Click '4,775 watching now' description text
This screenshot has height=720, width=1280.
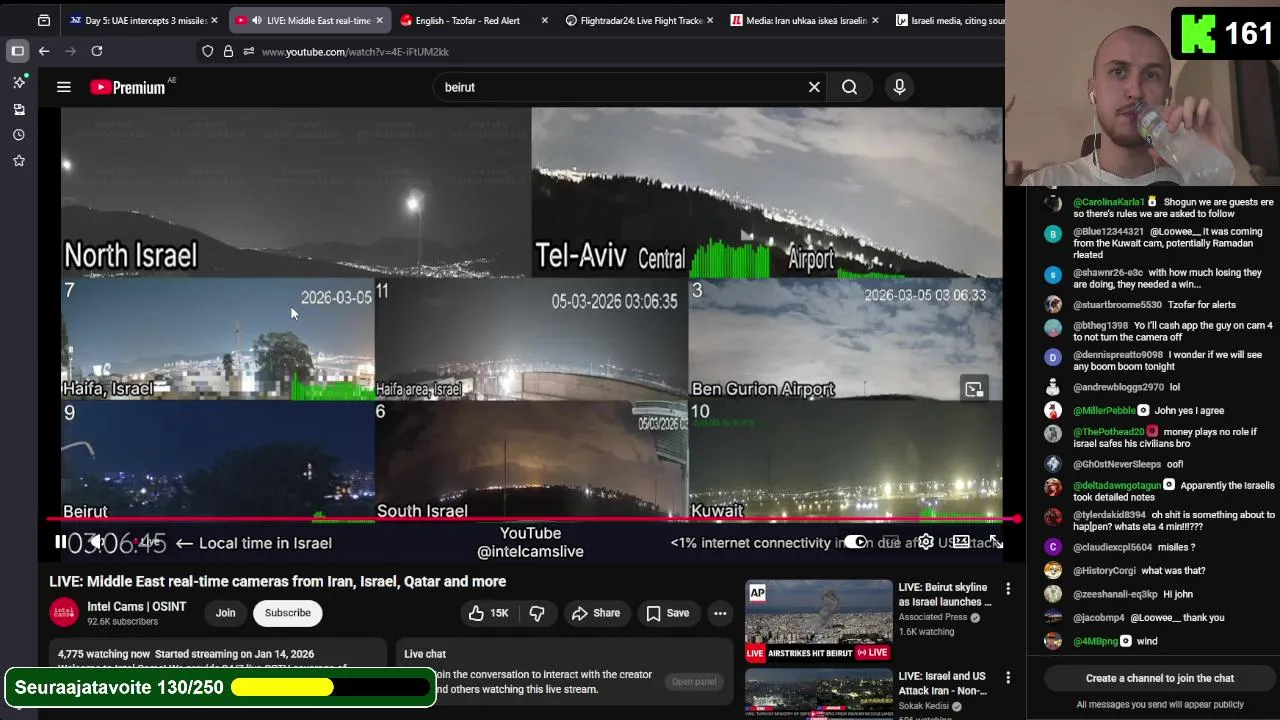coord(104,654)
